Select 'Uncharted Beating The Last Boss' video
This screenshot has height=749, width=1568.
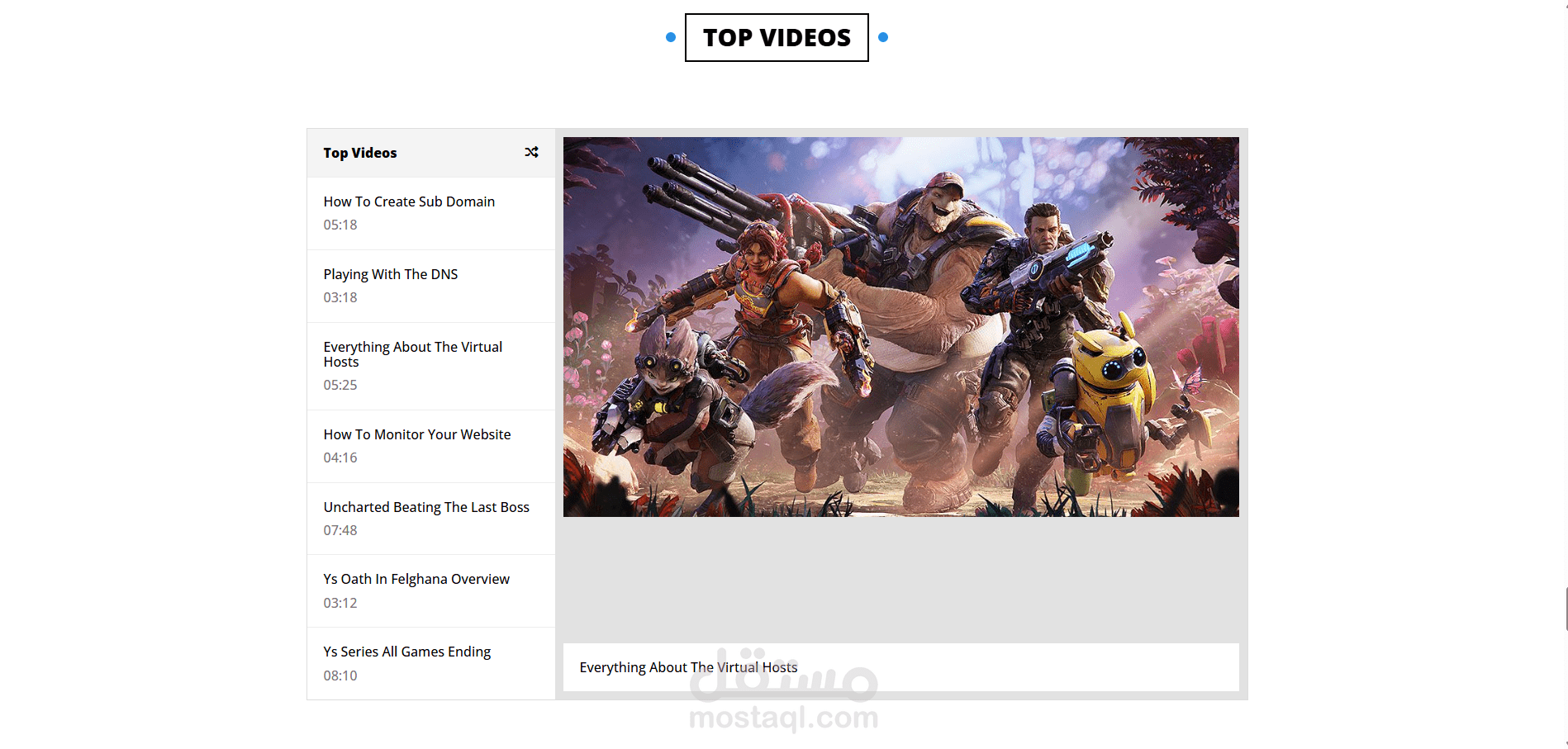click(x=431, y=519)
